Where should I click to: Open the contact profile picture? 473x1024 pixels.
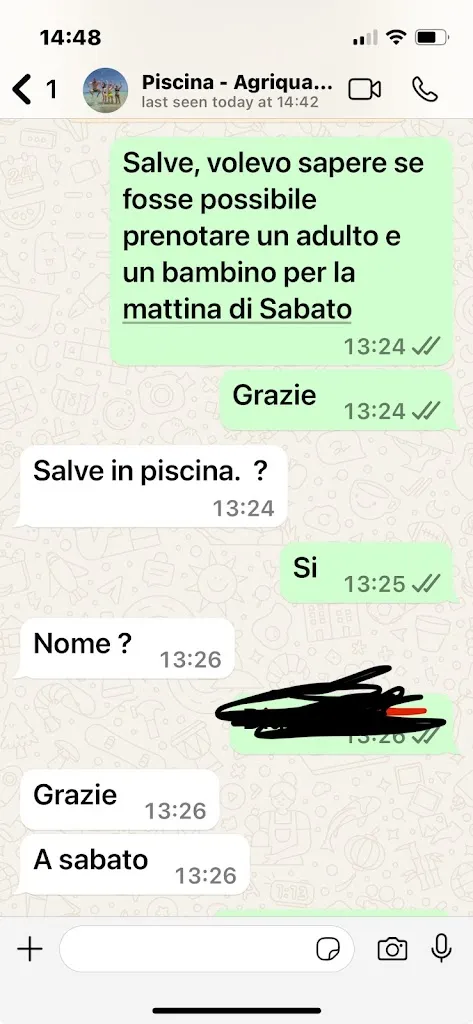pyautogui.click(x=105, y=90)
